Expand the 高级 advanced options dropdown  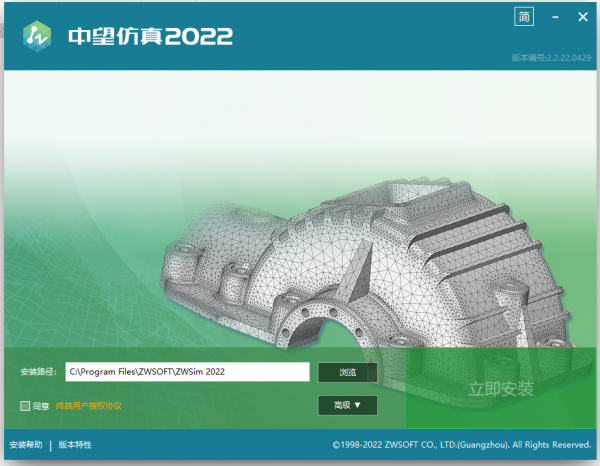[x=347, y=405]
